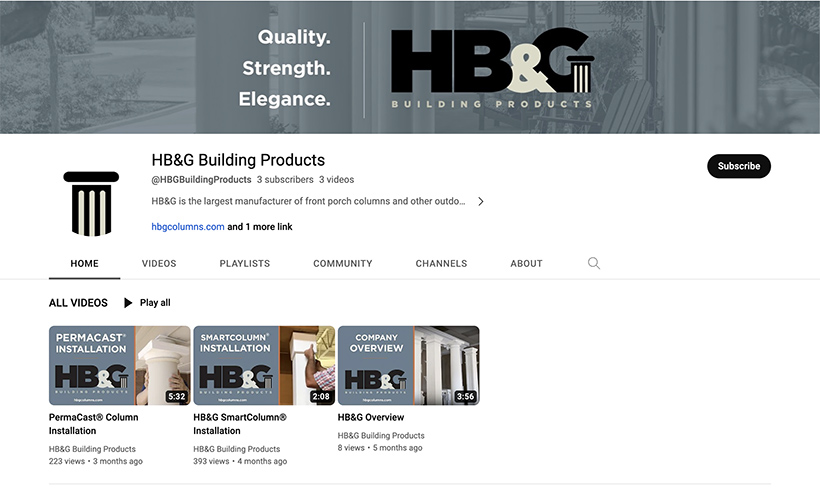Open Company Overview video thumbnail
This screenshot has width=820, height=491.
pyautogui.click(x=408, y=366)
